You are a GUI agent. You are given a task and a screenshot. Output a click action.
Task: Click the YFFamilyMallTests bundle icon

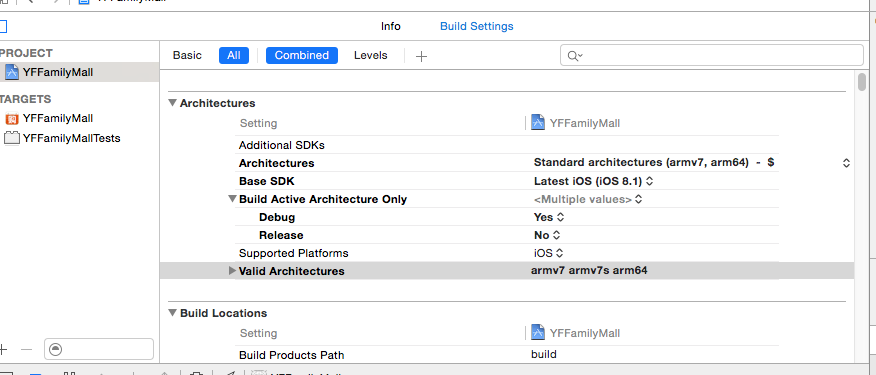12,138
